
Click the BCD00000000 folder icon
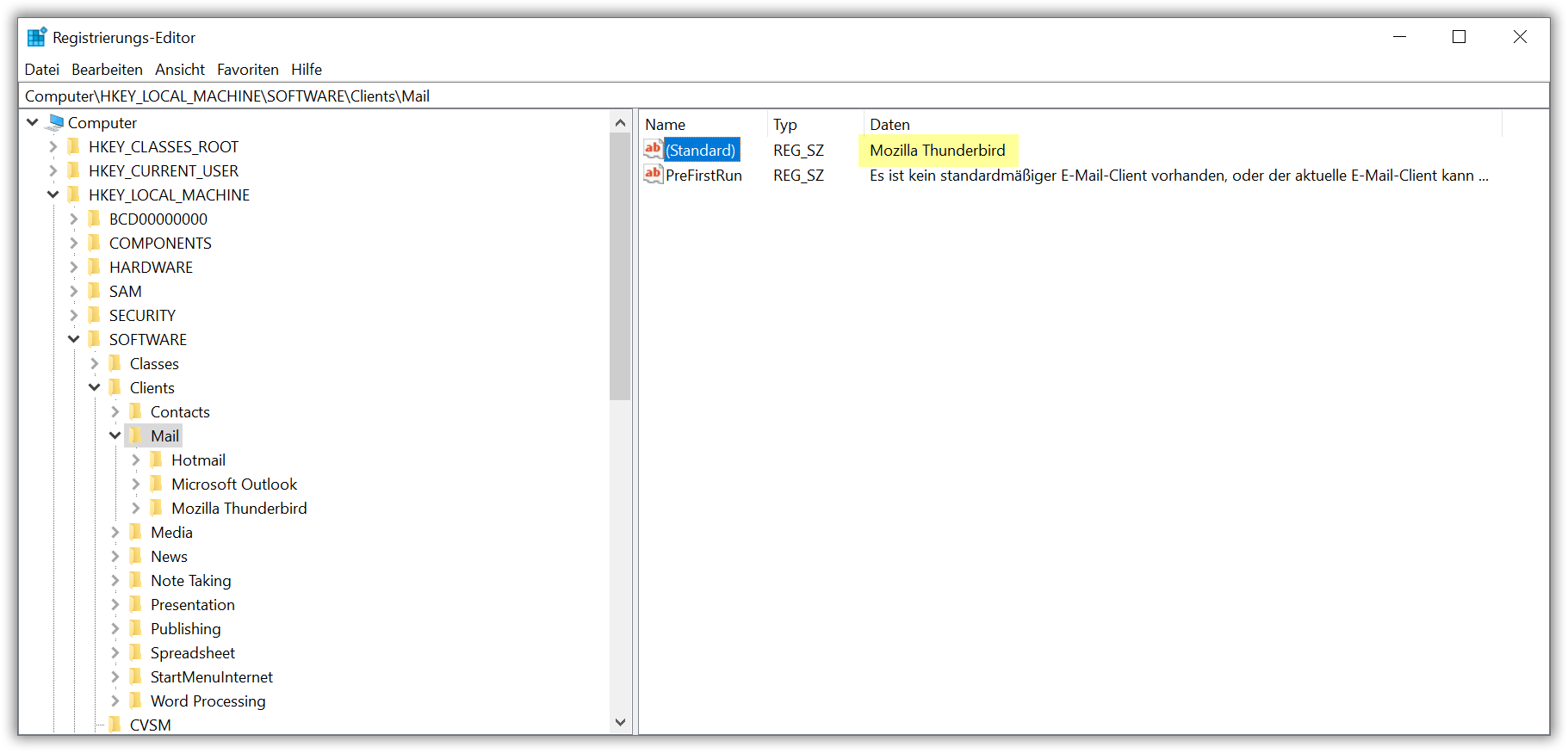[95, 219]
